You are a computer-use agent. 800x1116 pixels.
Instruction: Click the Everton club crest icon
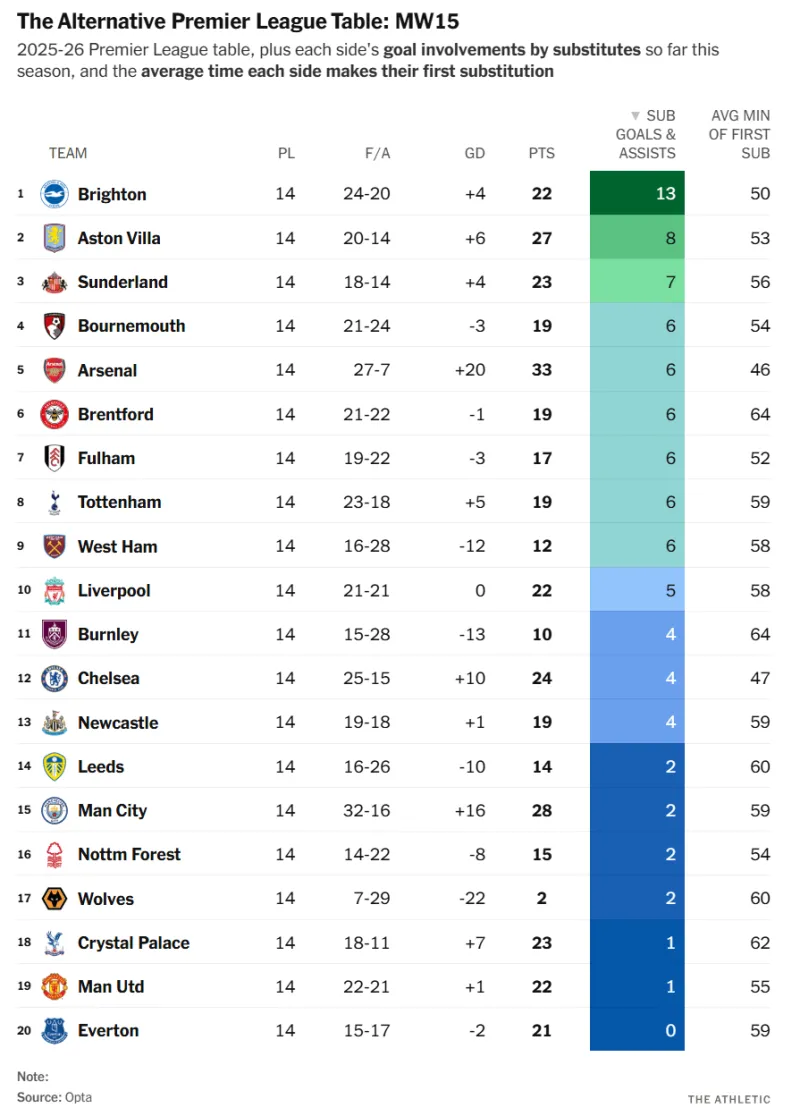[x=54, y=1030]
